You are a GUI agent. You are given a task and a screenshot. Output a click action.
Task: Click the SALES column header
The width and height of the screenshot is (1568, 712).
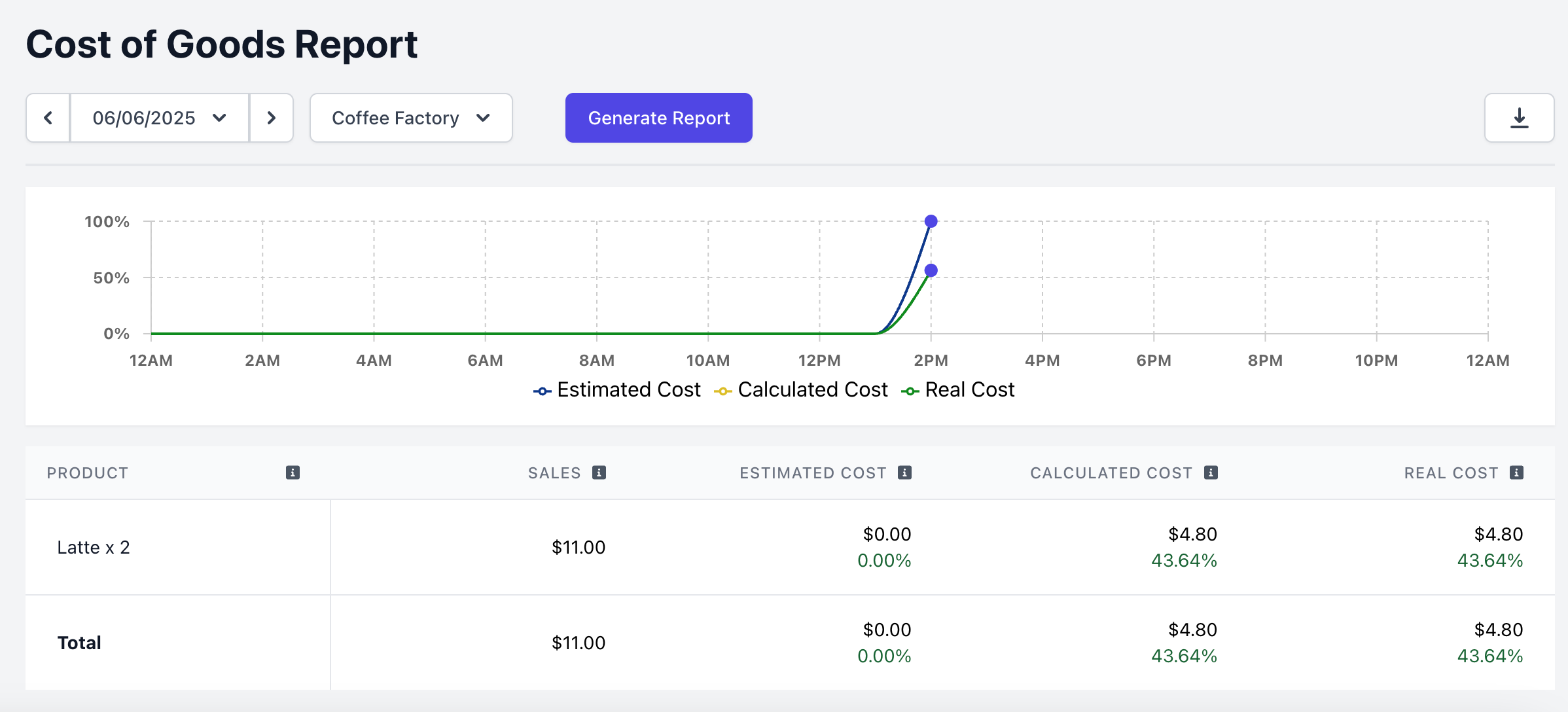click(x=554, y=473)
